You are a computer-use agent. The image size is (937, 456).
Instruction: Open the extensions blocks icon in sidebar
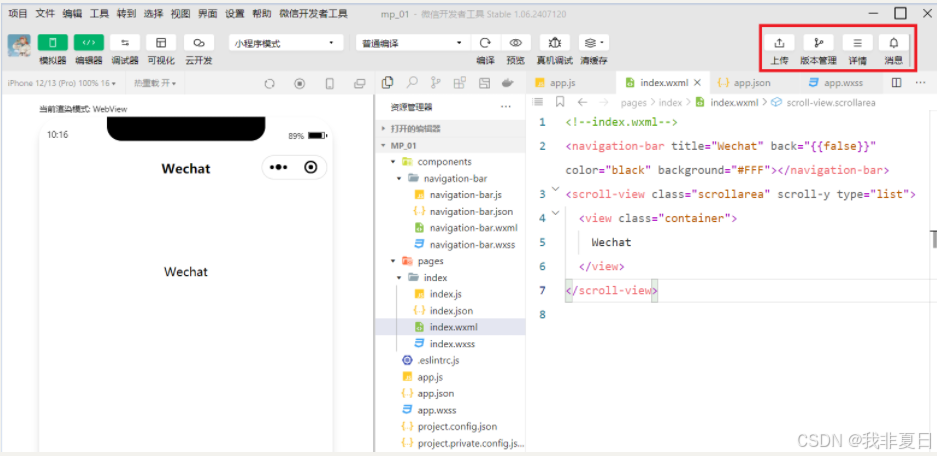click(460, 83)
